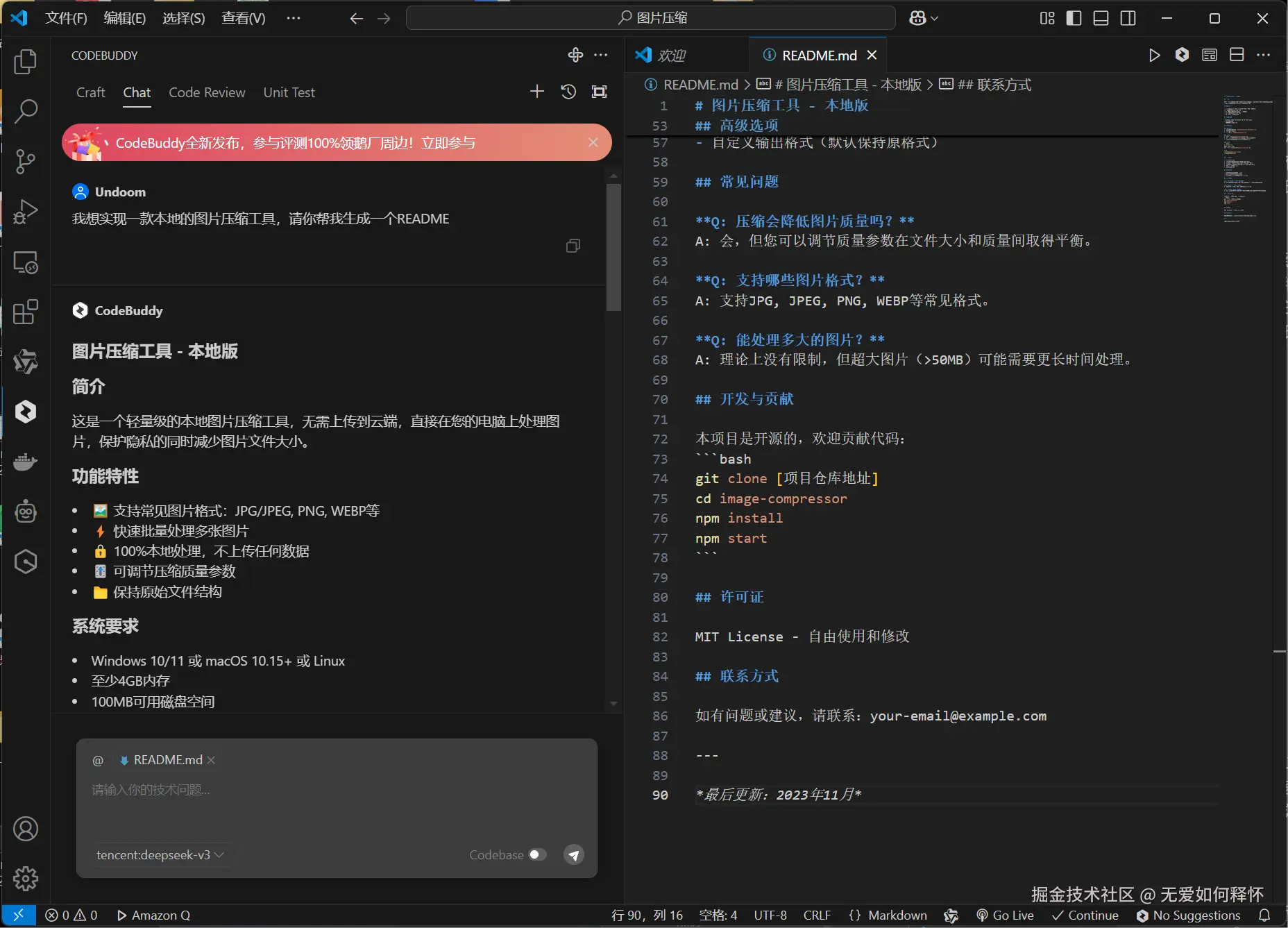The height and width of the screenshot is (928, 1288).
Task: Switch to the Code Review tab
Action: tap(207, 92)
